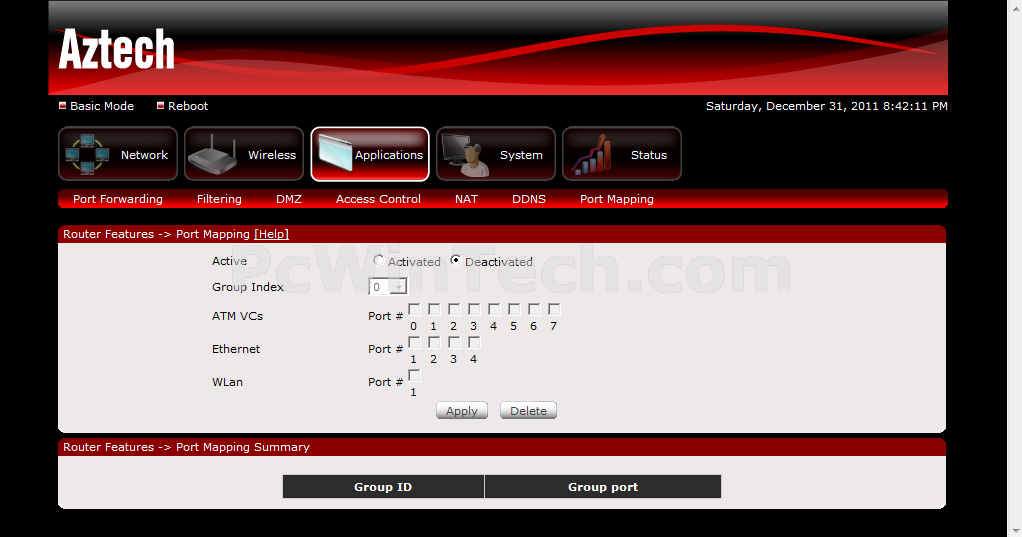Click the Apply button

(461, 411)
